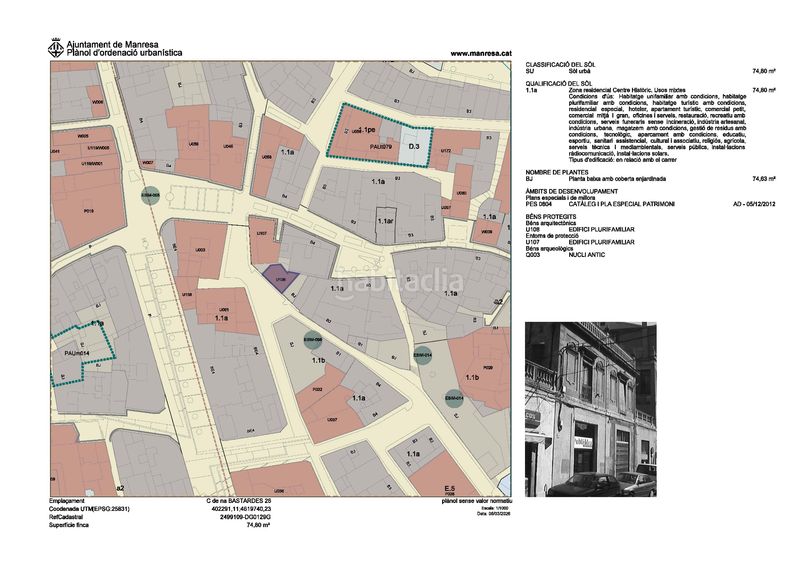This screenshot has width=800, height=565.
Task: Click the 'NOMBRE DE PLANTES' heading
Action: [557, 173]
